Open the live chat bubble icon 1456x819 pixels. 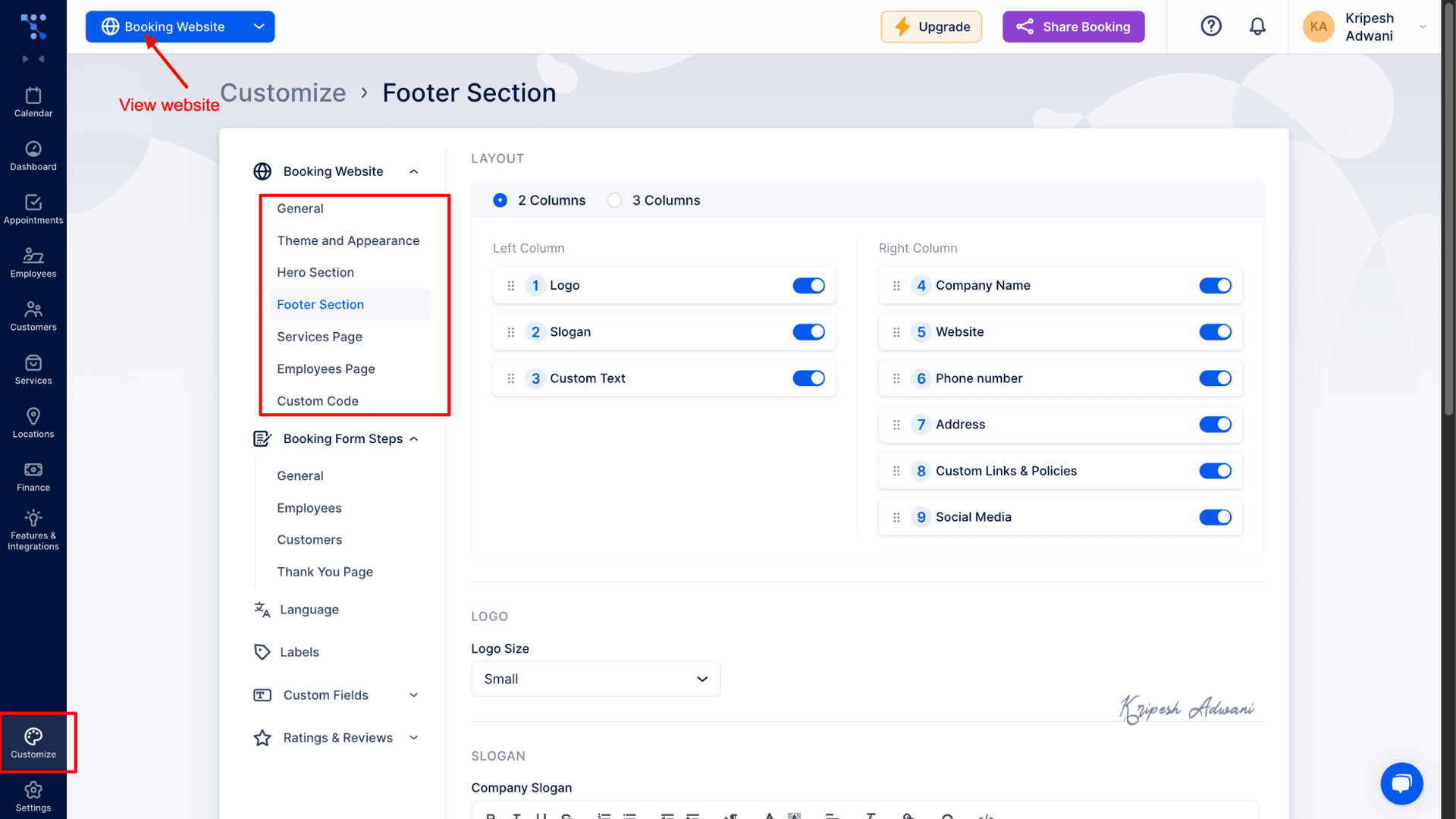1401,783
